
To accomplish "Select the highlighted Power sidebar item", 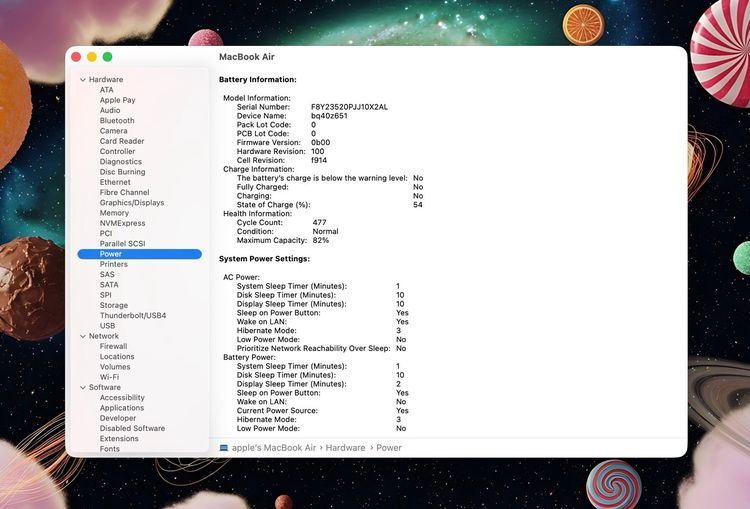I will (140, 254).
